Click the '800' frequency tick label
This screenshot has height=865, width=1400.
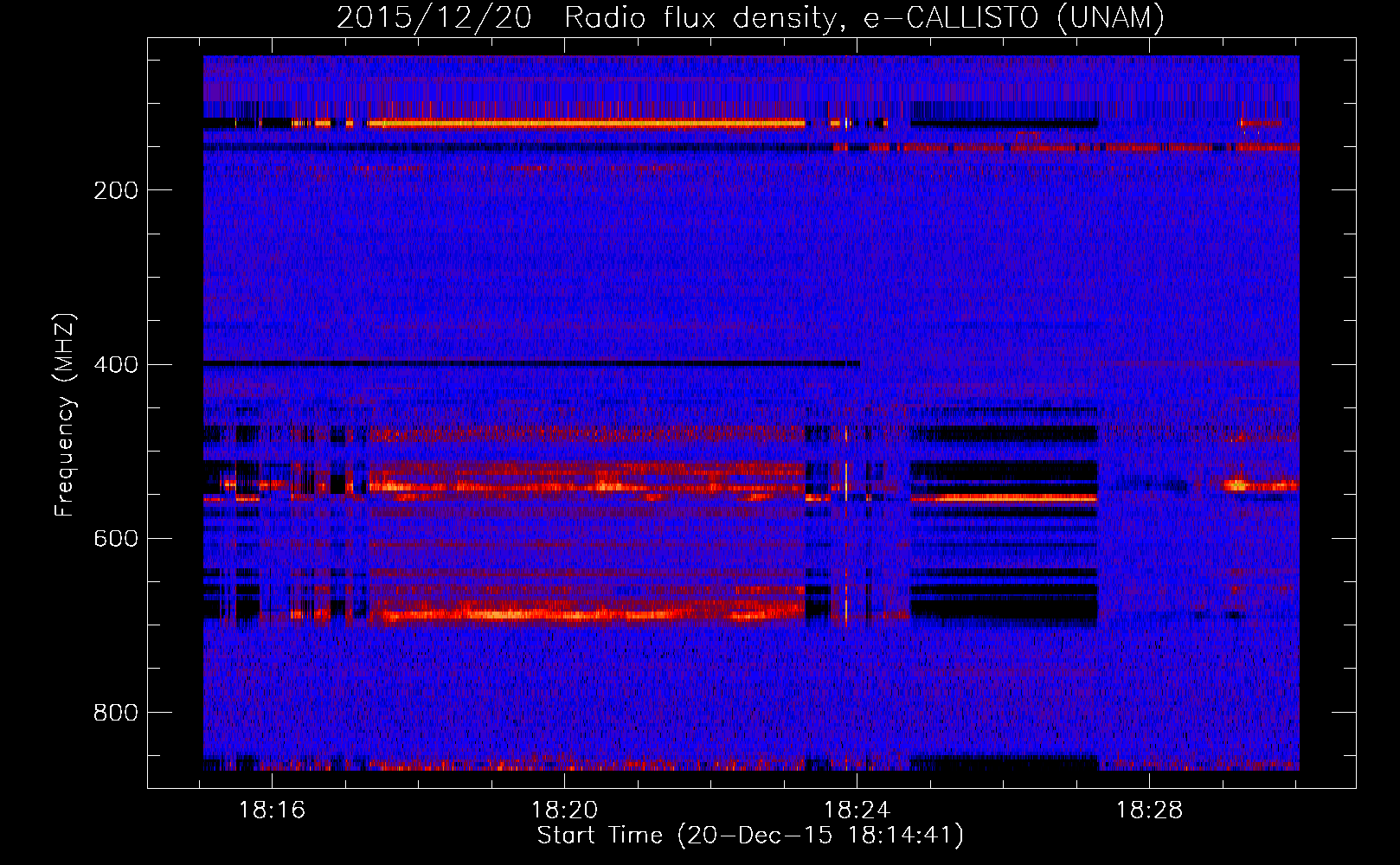116,713
